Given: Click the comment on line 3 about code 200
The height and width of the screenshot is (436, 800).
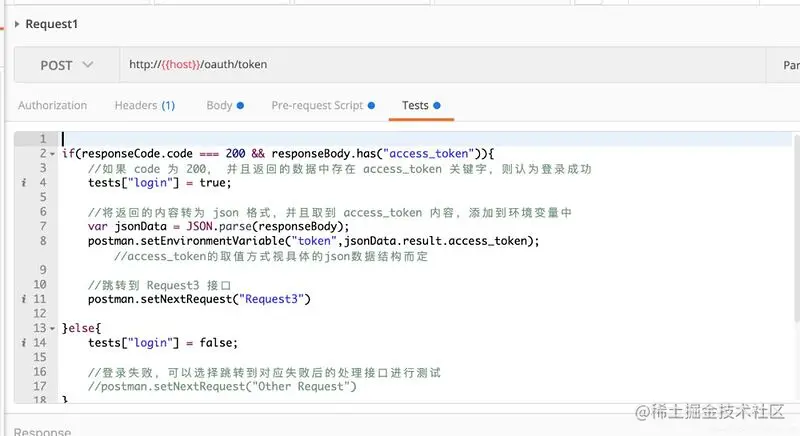Looking at the screenshot, I should click(340, 169).
